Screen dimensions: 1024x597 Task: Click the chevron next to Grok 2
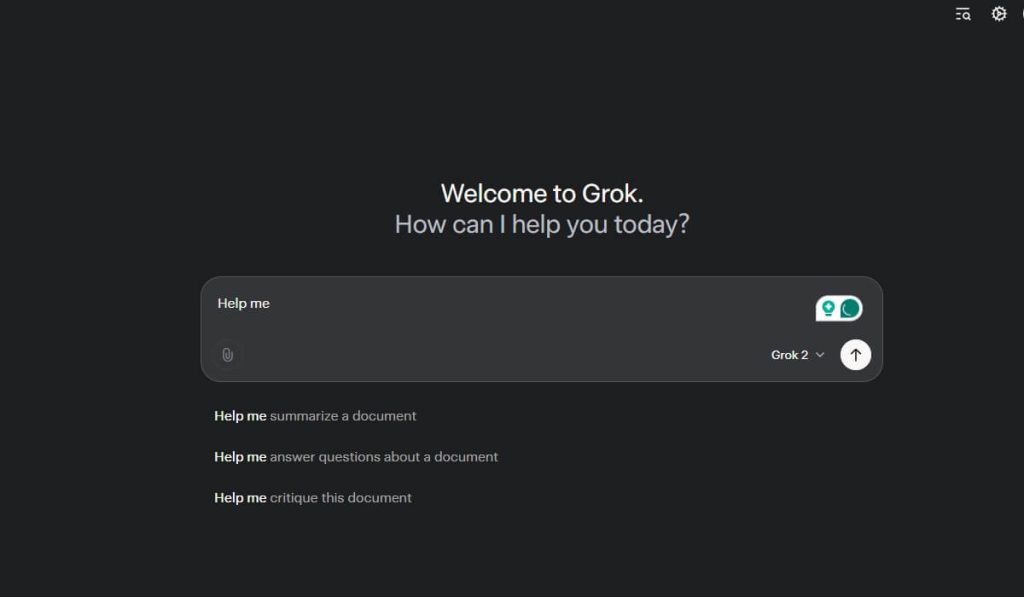click(x=820, y=355)
